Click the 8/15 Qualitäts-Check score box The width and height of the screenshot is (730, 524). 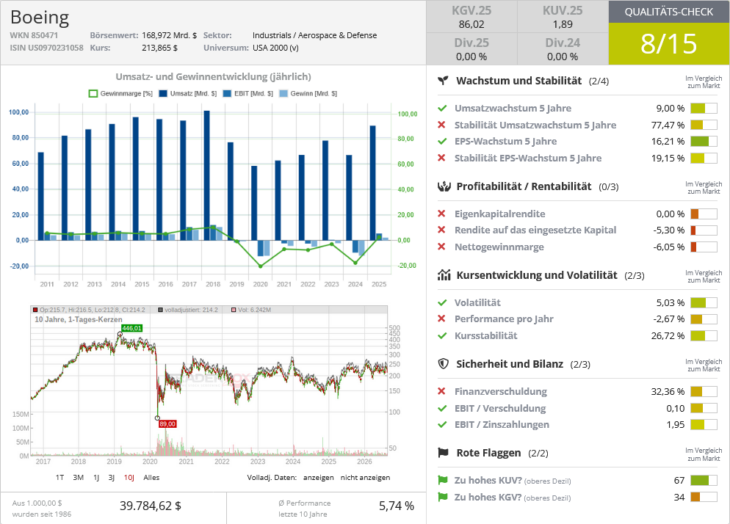click(x=669, y=44)
